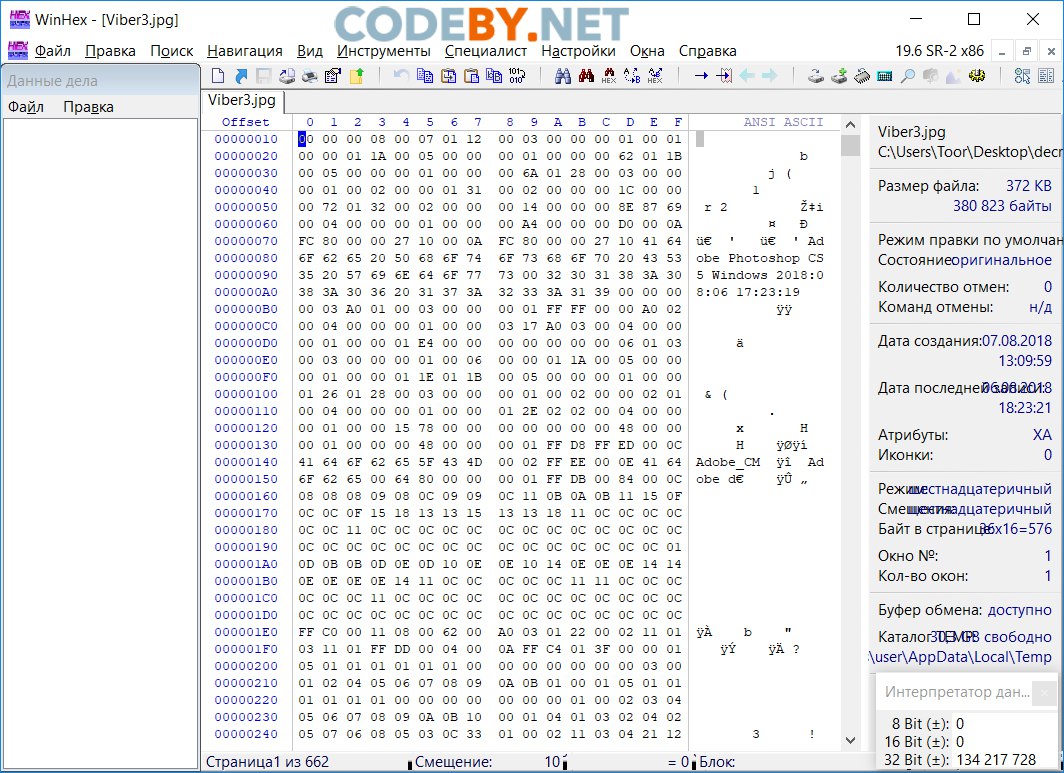Restore the inner document window
The image size is (1064, 773).
point(1027,52)
